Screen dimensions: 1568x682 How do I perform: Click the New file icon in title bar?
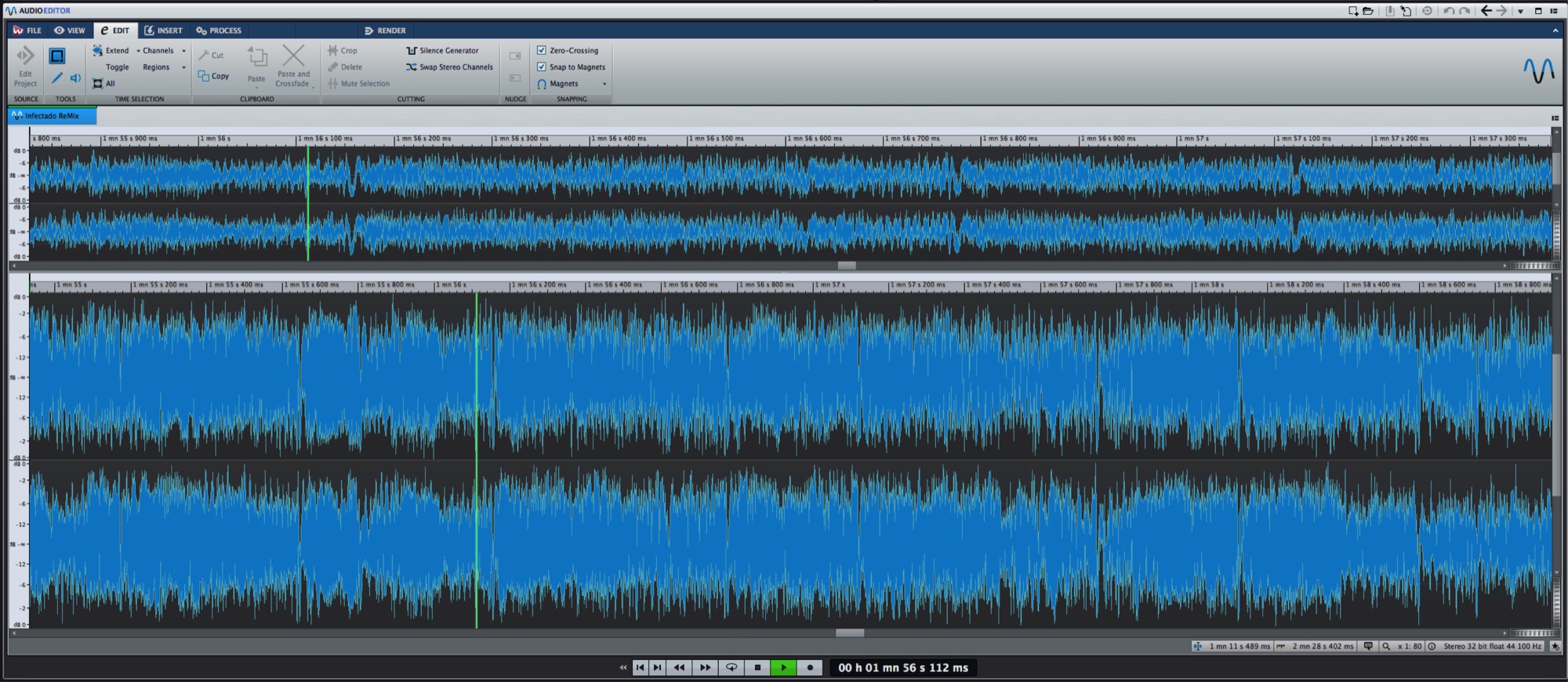[1353, 11]
